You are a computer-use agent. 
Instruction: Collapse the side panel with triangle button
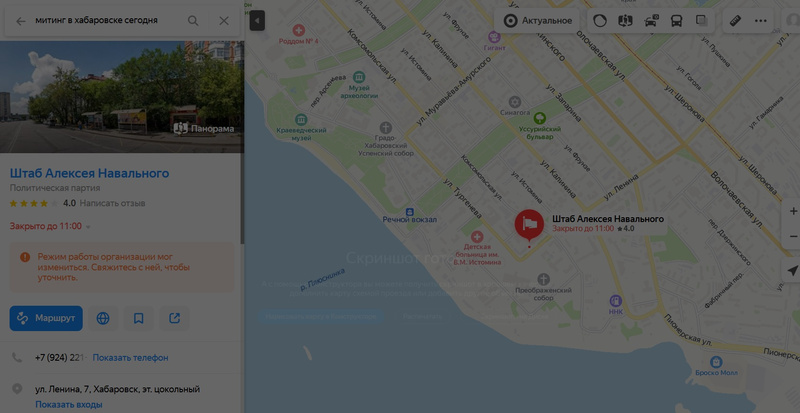coord(257,21)
